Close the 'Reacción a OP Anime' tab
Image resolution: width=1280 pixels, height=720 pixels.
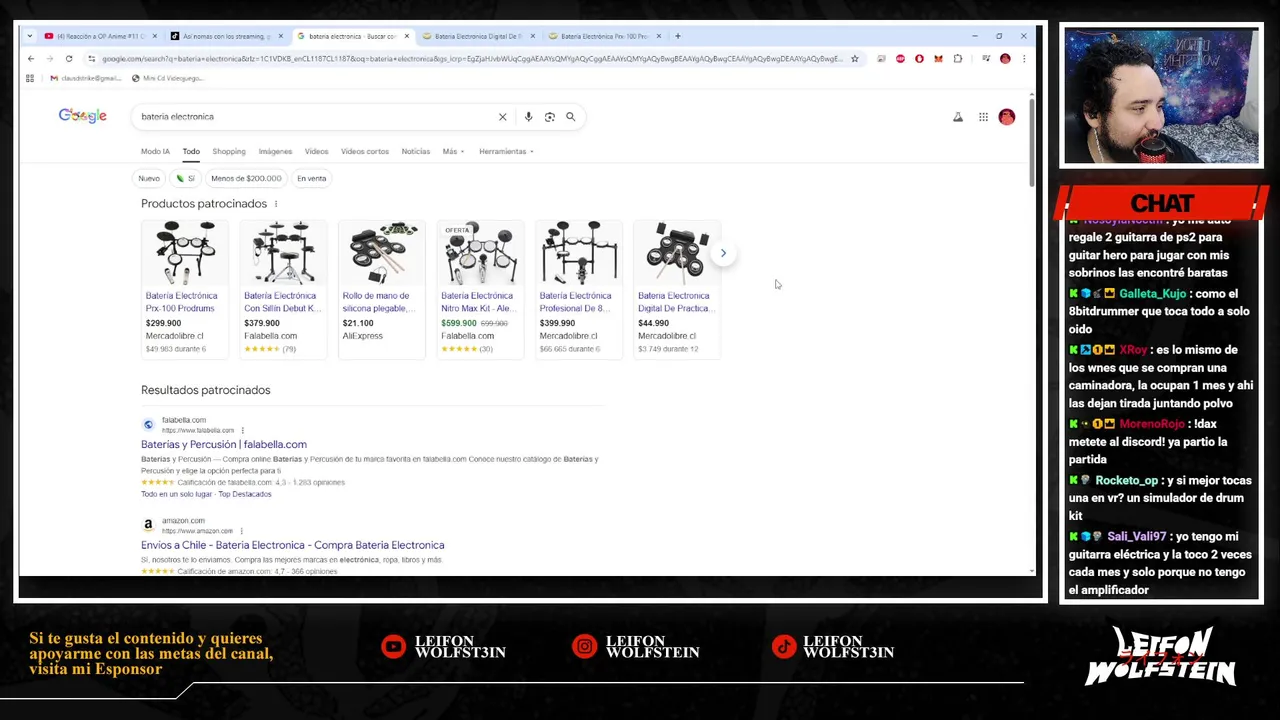pyautogui.click(x=154, y=36)
